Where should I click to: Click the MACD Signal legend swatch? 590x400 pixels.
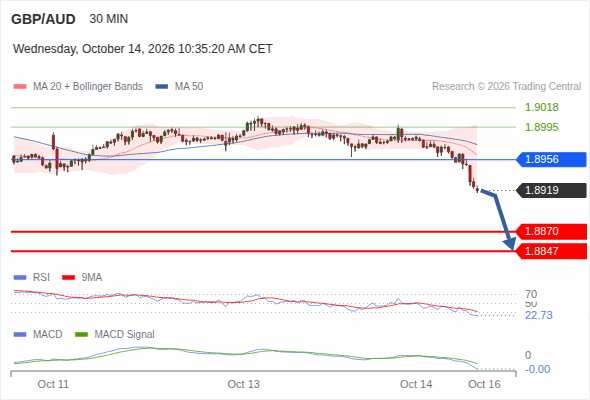pyautogui.click(x=81, y=335)
